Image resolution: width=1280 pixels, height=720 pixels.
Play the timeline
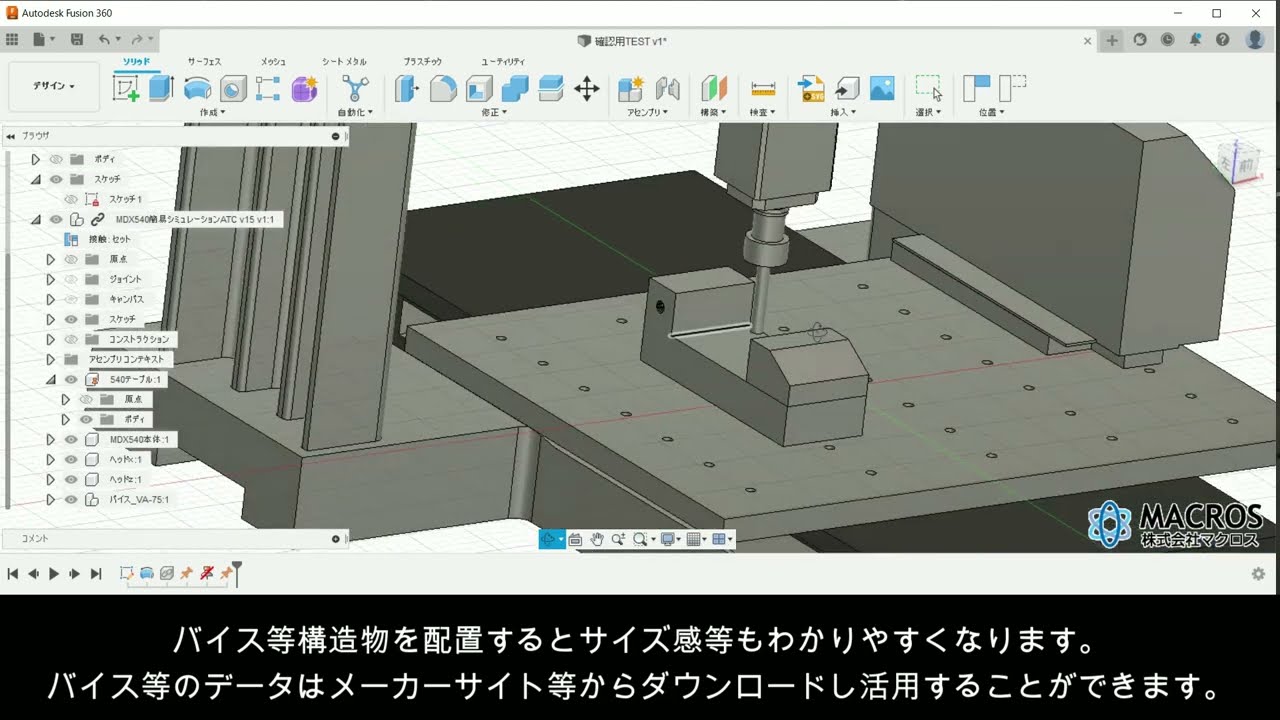(x=54, y=574)
